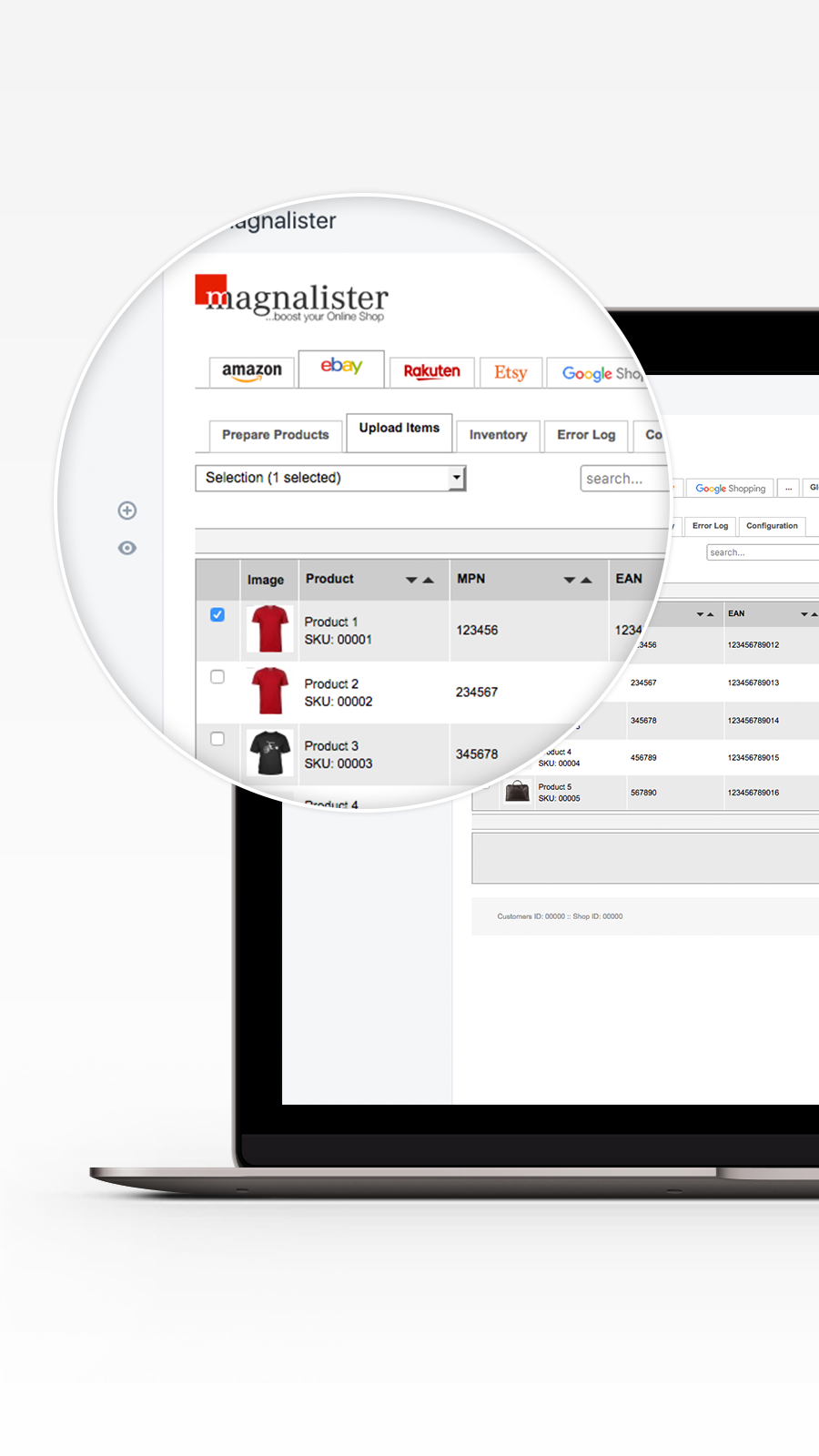Open the Inventory tab
The width and height of the screenshot is (819, 1456).
tap(498, 435)
